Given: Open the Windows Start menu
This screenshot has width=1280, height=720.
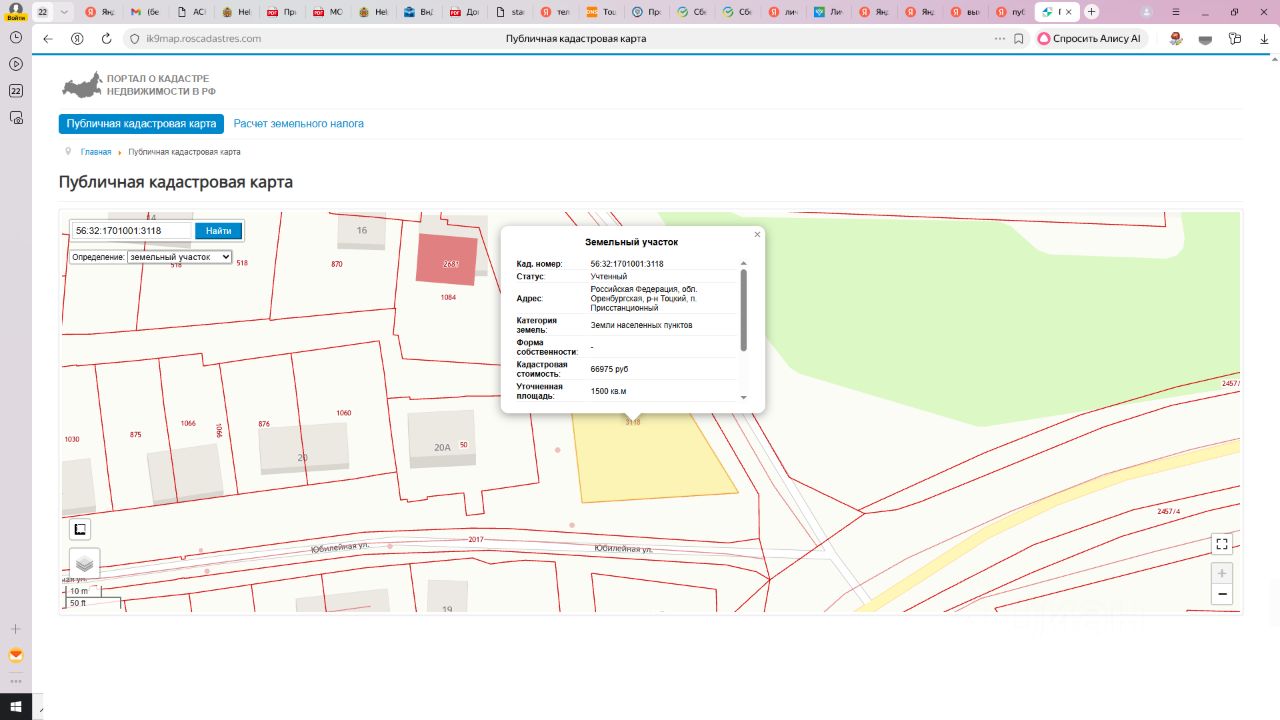Looking at the screenshot, I should click(16, 706).
